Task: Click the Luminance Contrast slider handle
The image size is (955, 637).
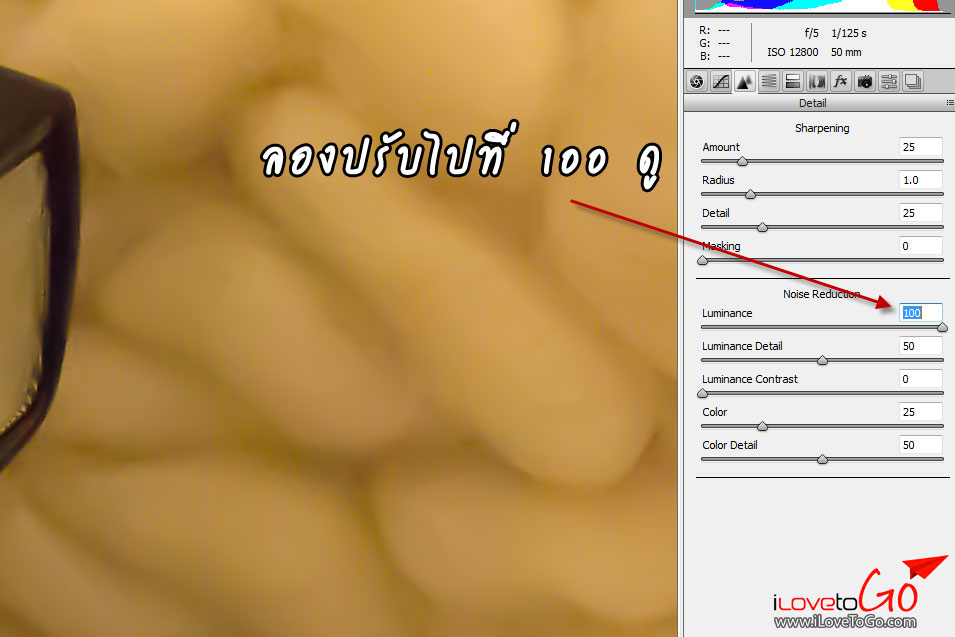Action: click(x=702, y=393)
